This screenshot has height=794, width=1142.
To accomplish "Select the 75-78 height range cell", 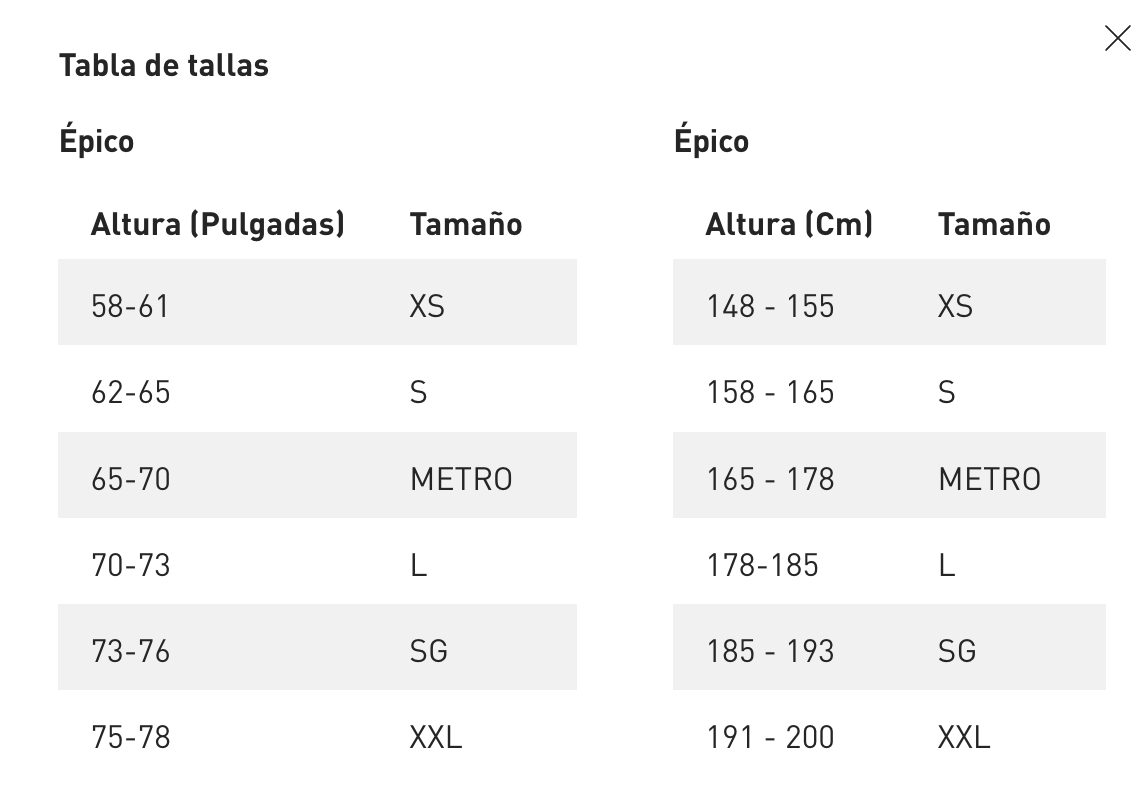I will pyautogui.click(x=130, y=738).
